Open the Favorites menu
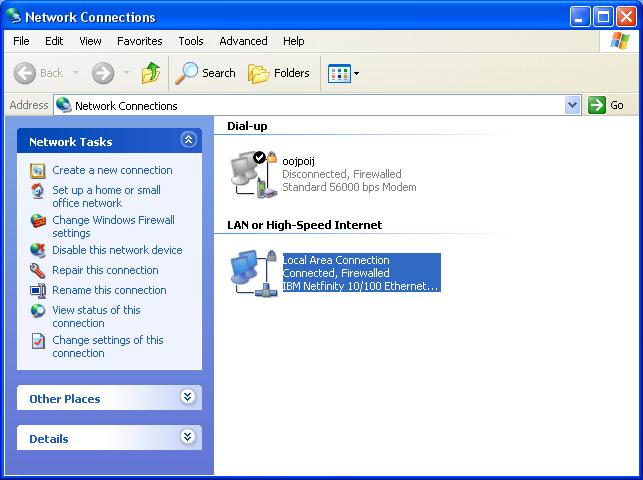The height and width of the screenshot is (480, 643). click(139, 41)
